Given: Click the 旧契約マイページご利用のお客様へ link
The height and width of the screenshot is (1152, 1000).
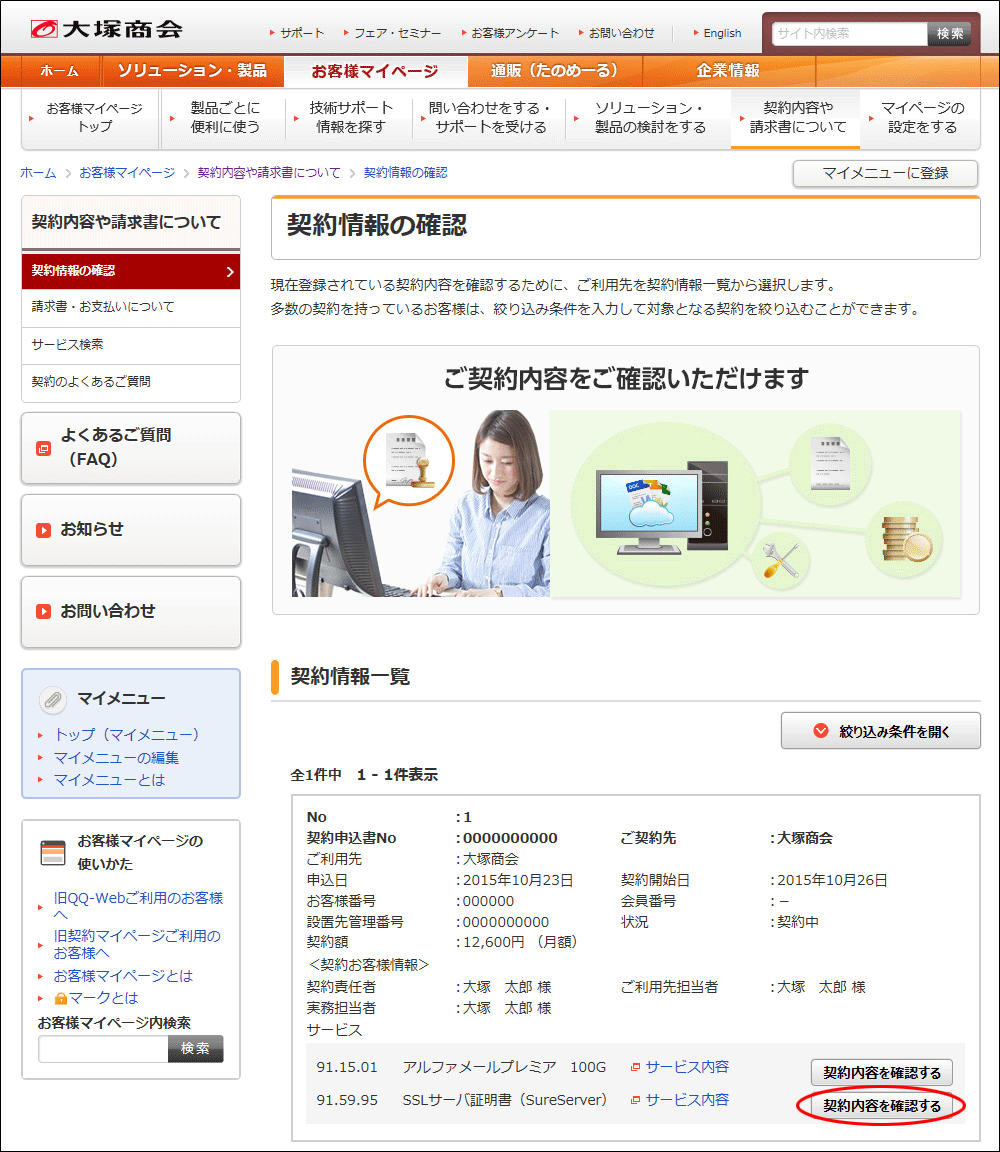Looking at the screenshot, I should coord(137,944).
